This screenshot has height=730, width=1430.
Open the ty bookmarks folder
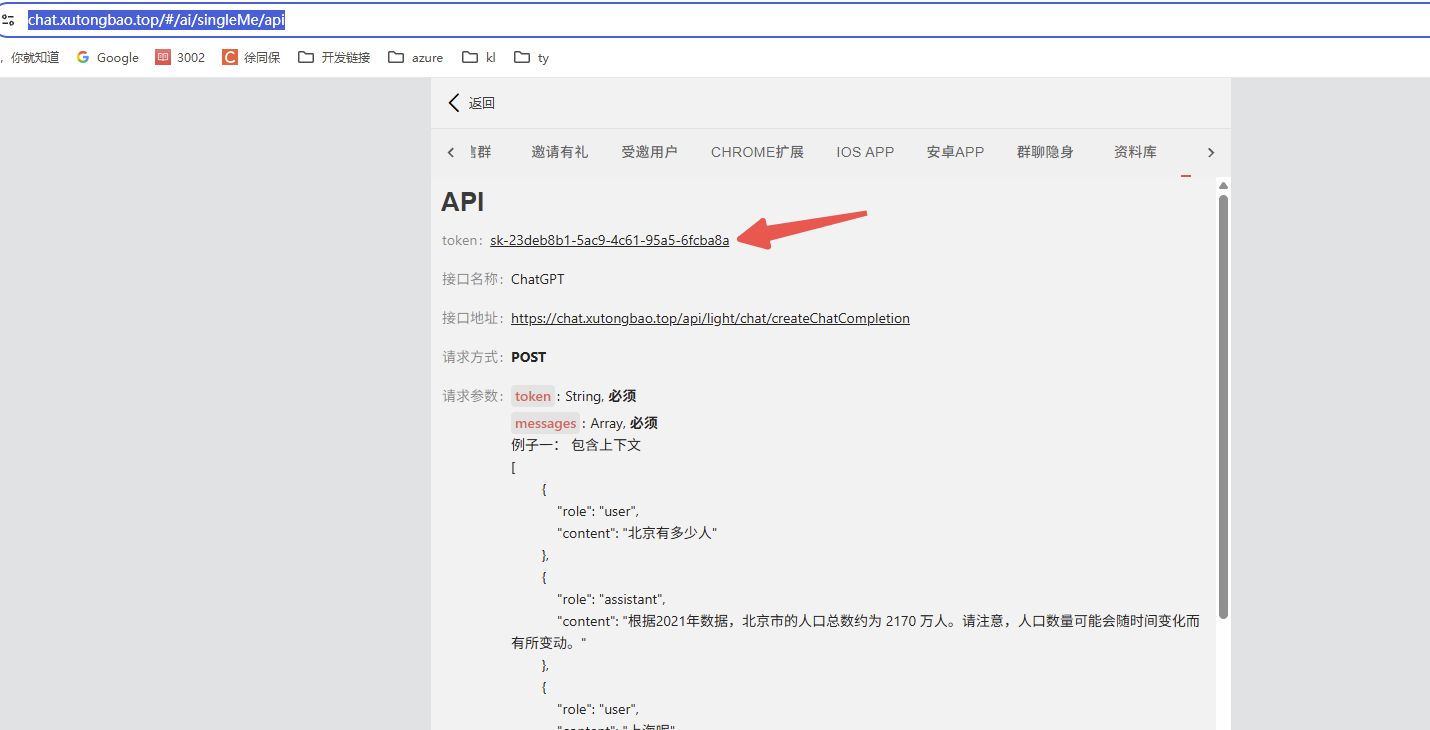pyautogui.click(x=531, y=57)
